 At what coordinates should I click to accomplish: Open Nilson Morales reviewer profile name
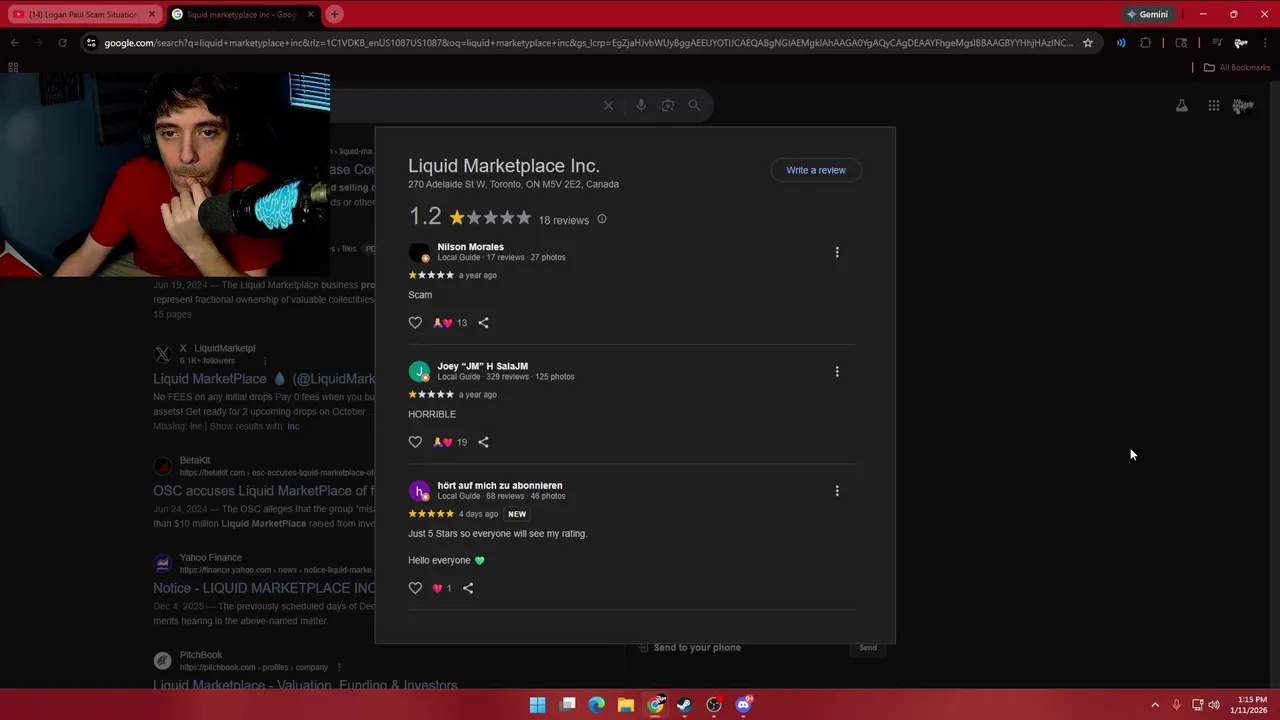[470, 247]
